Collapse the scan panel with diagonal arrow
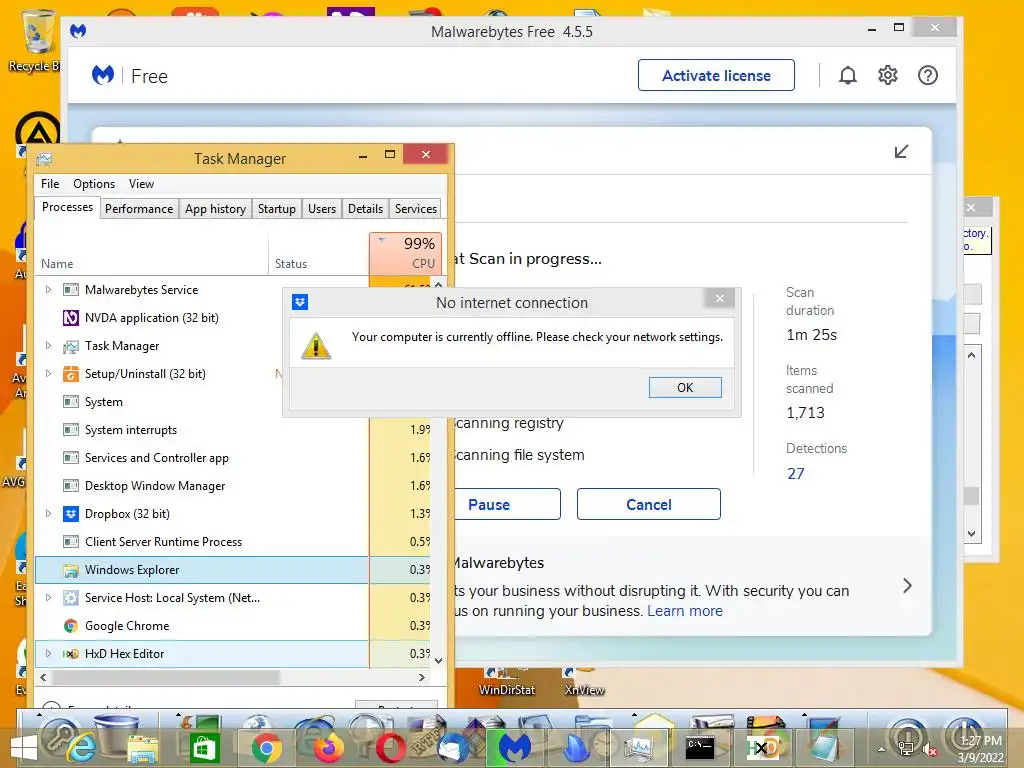The height and width of the screenshot is (768, 1024). pyautogui.click(x=901, y=152)
